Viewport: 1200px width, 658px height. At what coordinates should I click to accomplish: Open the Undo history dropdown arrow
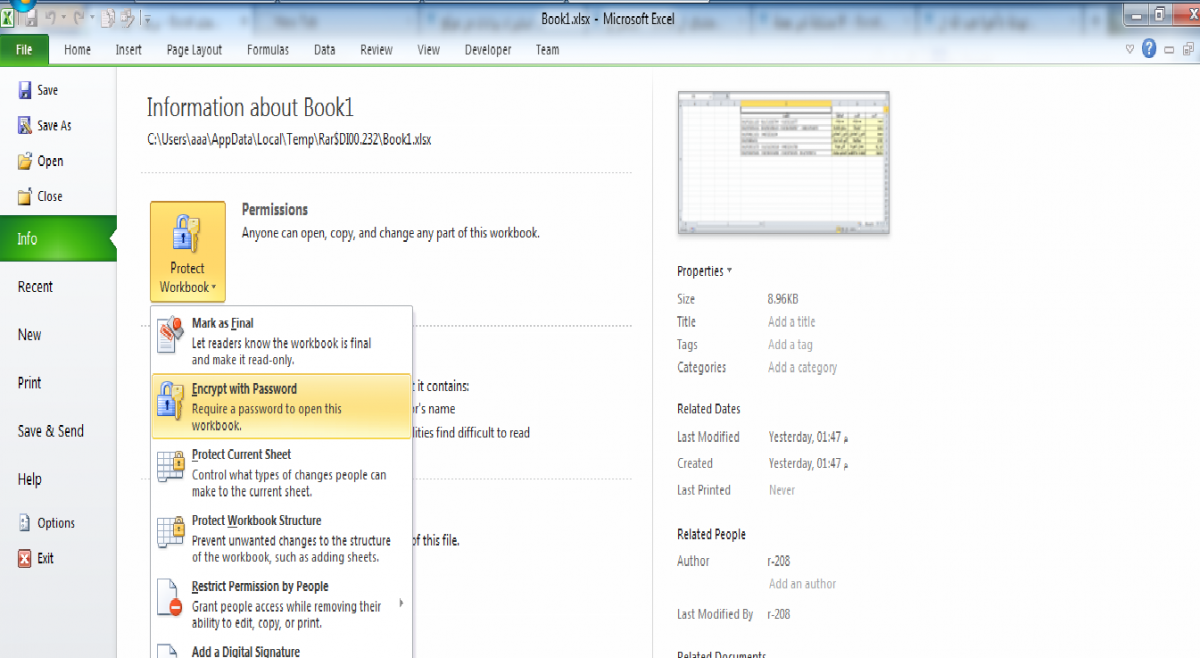tap(62, 18)
